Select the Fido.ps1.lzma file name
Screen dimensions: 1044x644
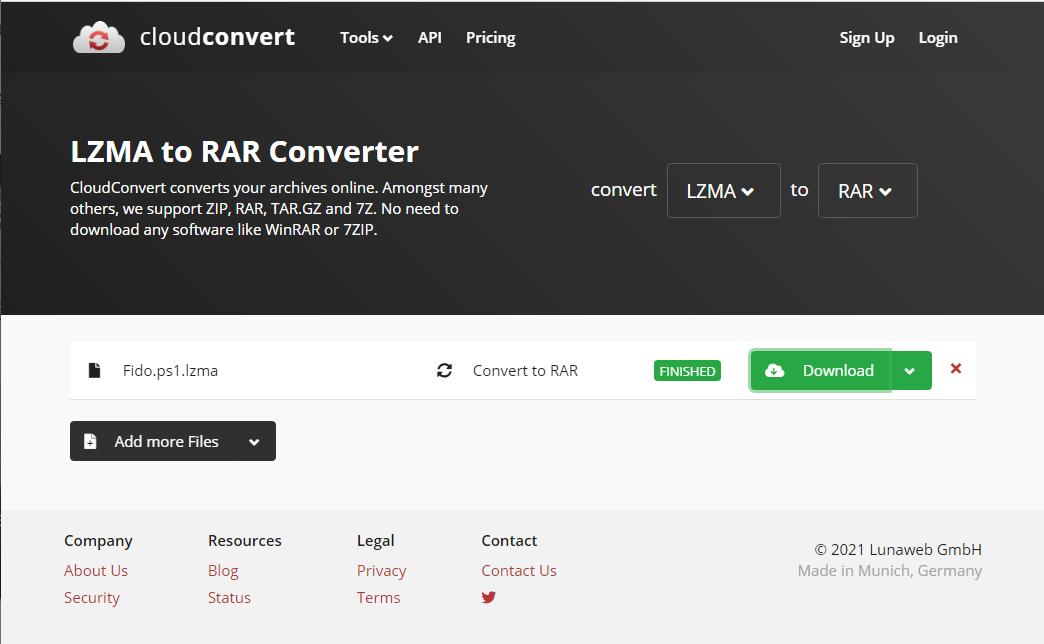click(170, 370)
